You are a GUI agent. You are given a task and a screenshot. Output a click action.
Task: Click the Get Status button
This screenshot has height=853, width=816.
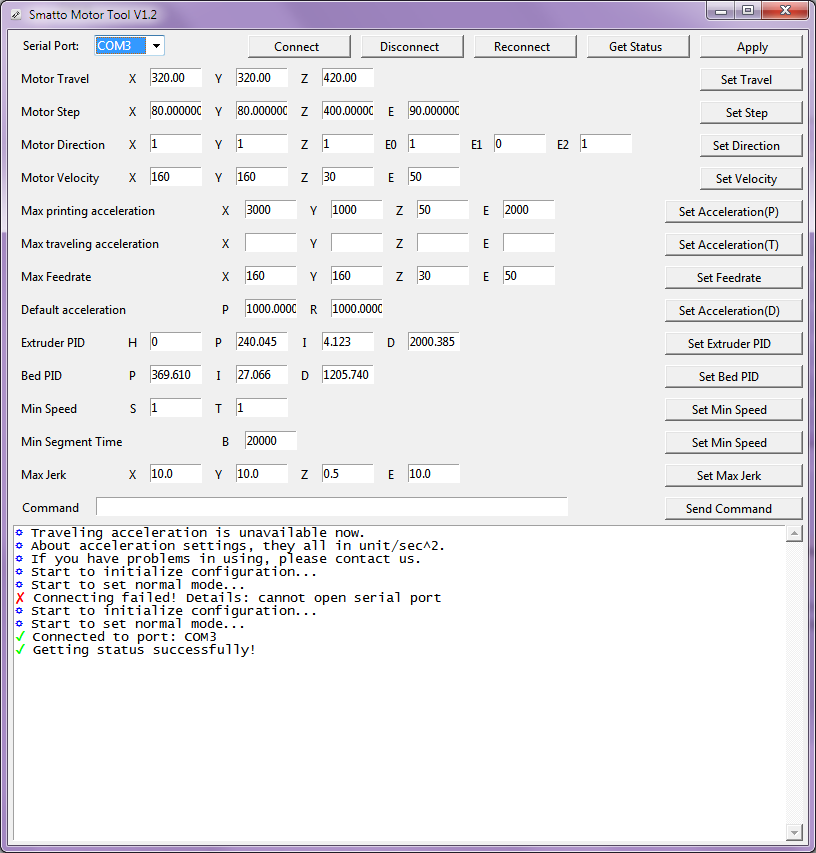[x=638, y=47]
